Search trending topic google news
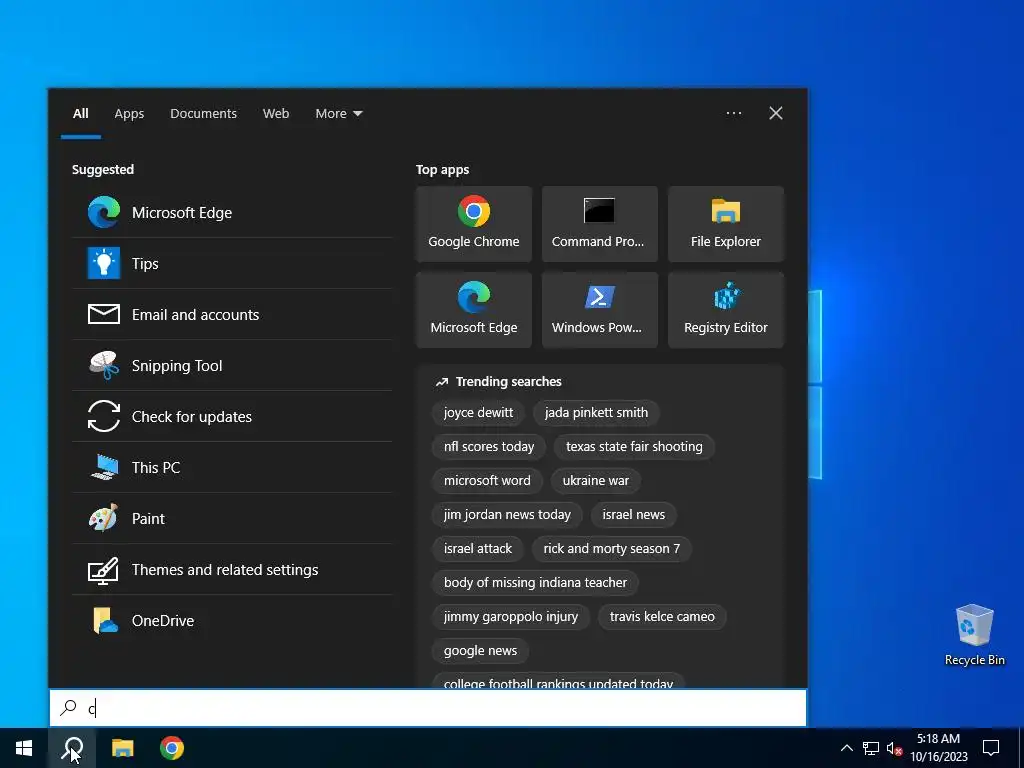Viewport: 1024px width, 768px height. pos(480,650)
